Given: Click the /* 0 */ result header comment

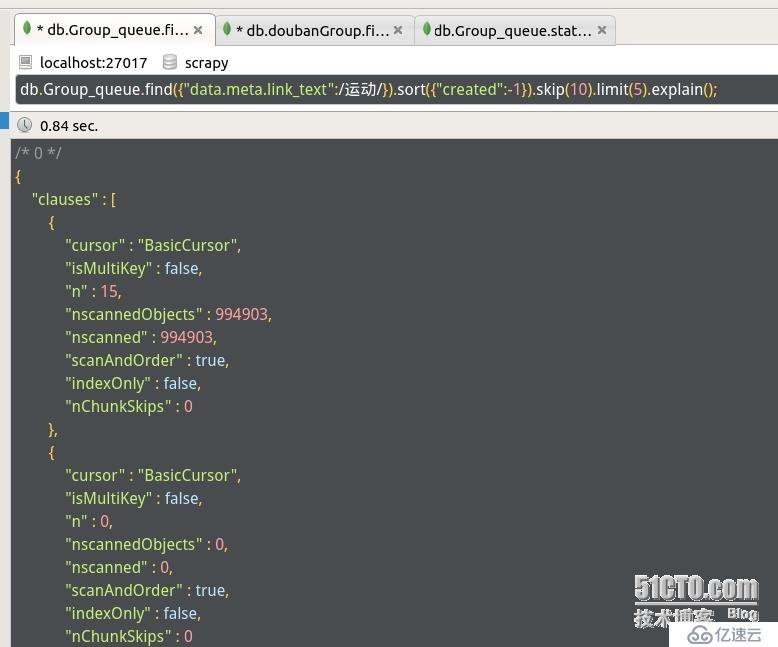Looking at the screenshot, I should [x=38, y=153].
